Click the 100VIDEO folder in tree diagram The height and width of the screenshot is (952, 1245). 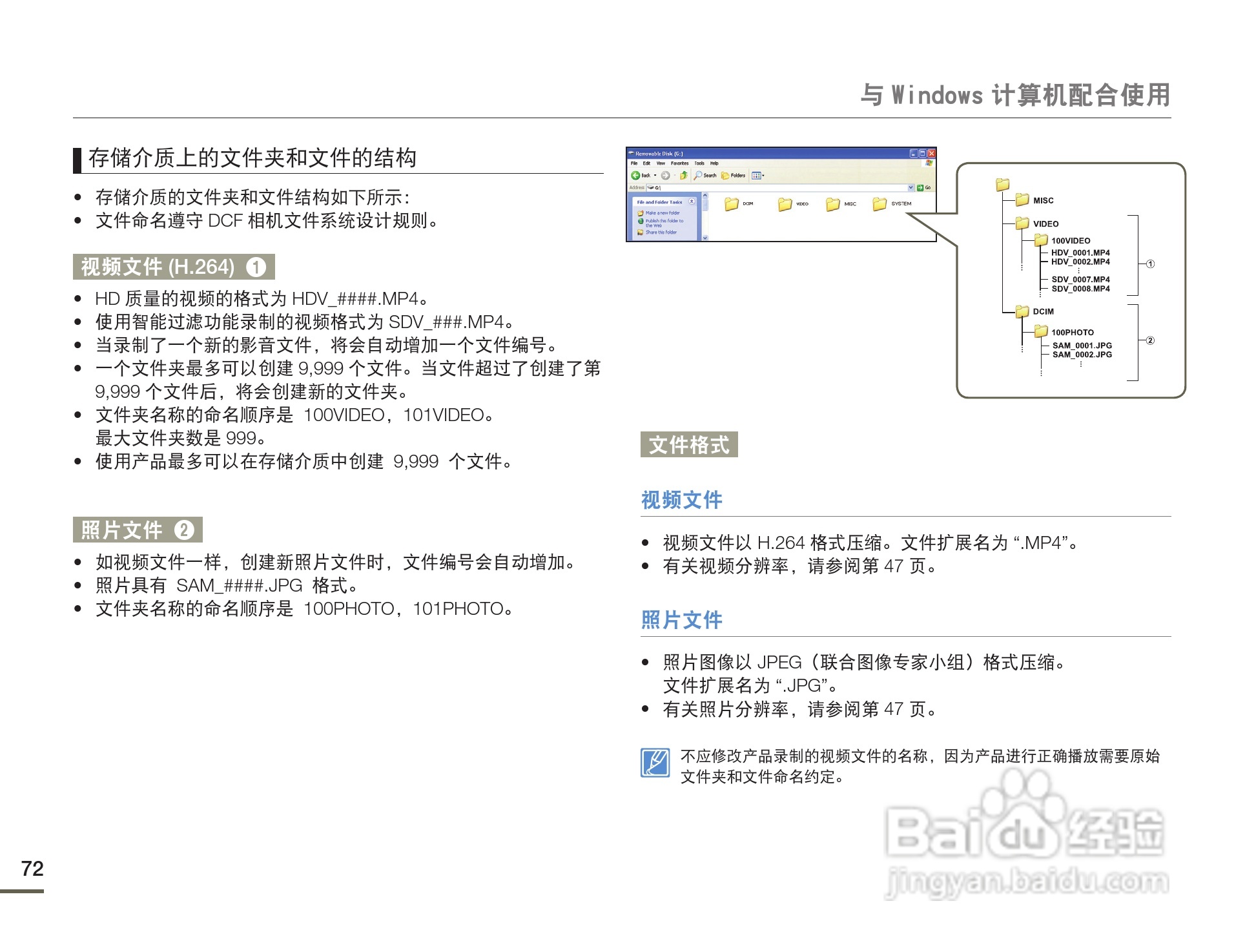coord(1041,240)
